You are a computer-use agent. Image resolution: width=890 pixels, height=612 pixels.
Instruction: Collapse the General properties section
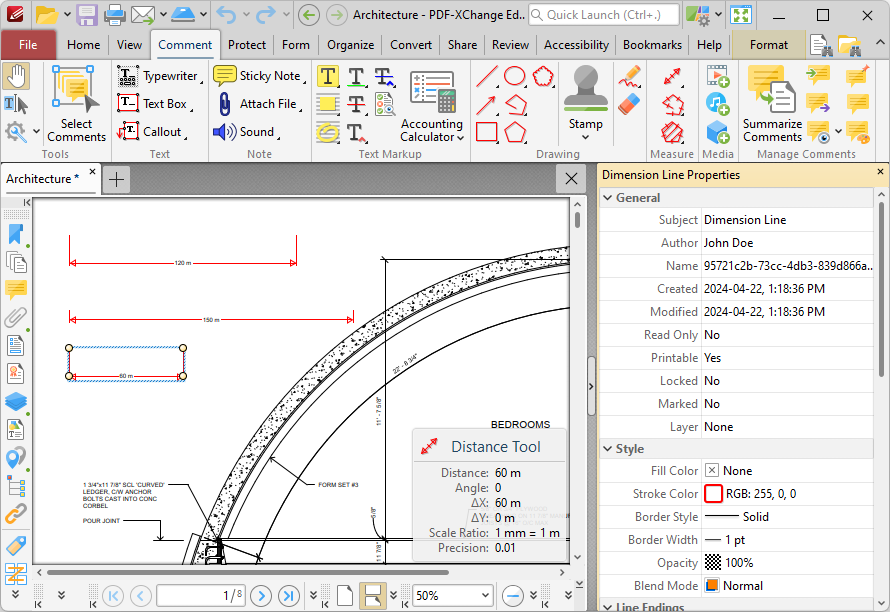tap(607, 197)
